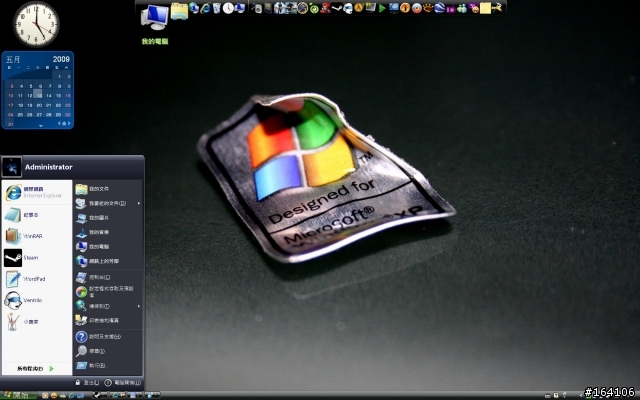Image resolution: width=640 pixels, height=400 pixels.
Task: Click the analog clock desktop gadget
Action: tap(36, 24)
